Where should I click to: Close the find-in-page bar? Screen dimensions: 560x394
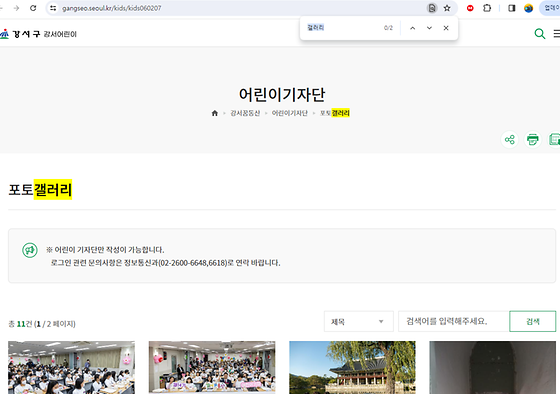point(446,28)
